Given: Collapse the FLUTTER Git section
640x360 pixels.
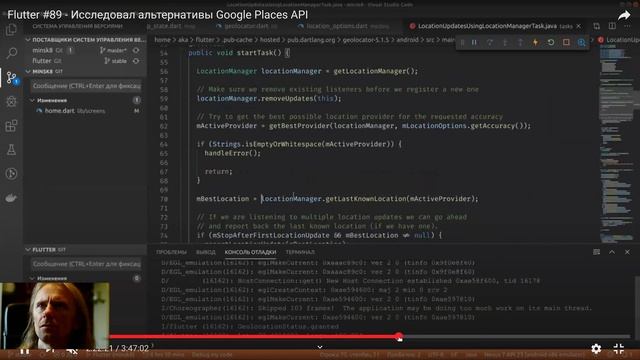Looking at the screenshot, I should point(28,249).
